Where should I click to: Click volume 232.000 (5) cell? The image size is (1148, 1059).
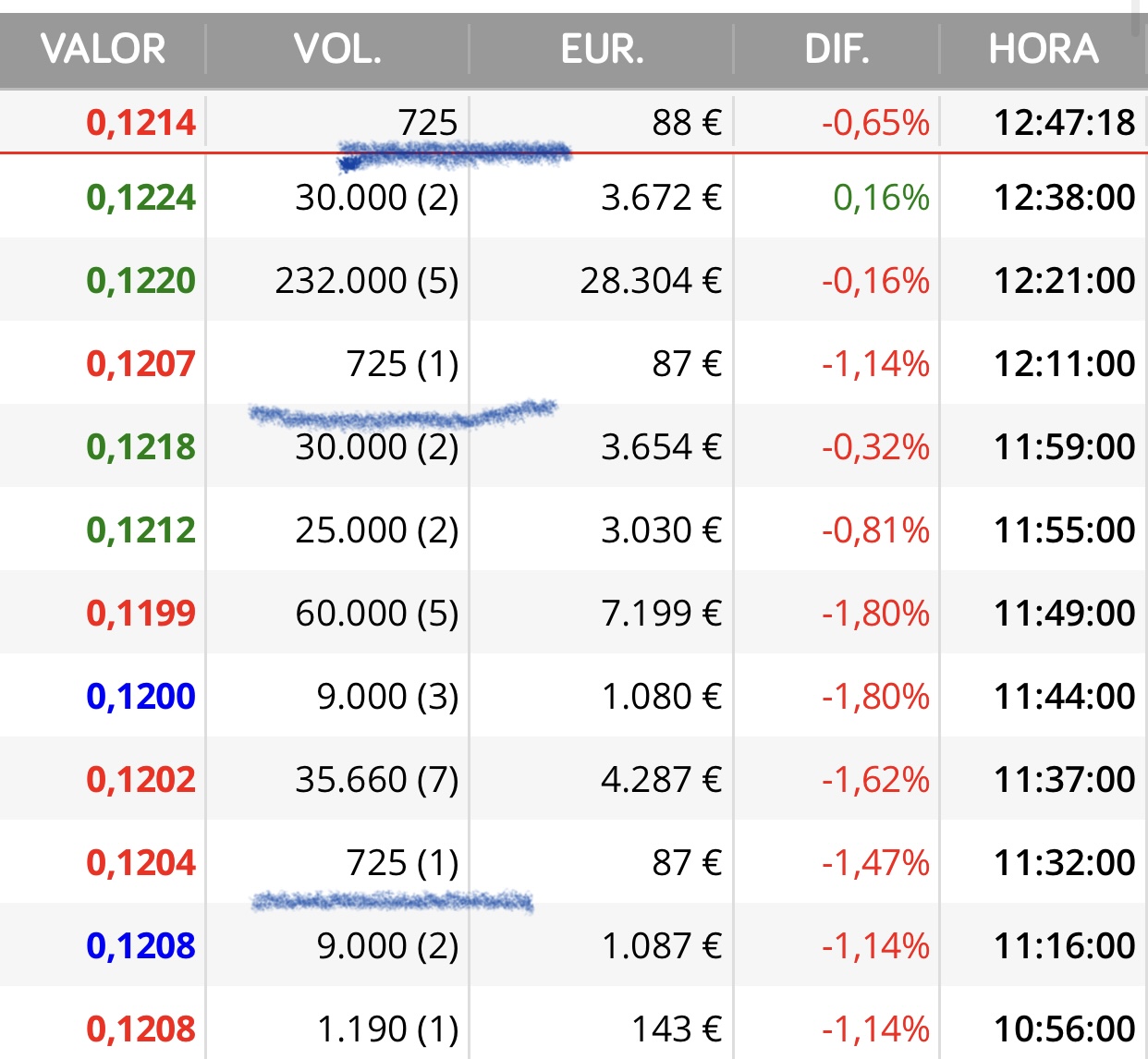click(x=367, y=281)
